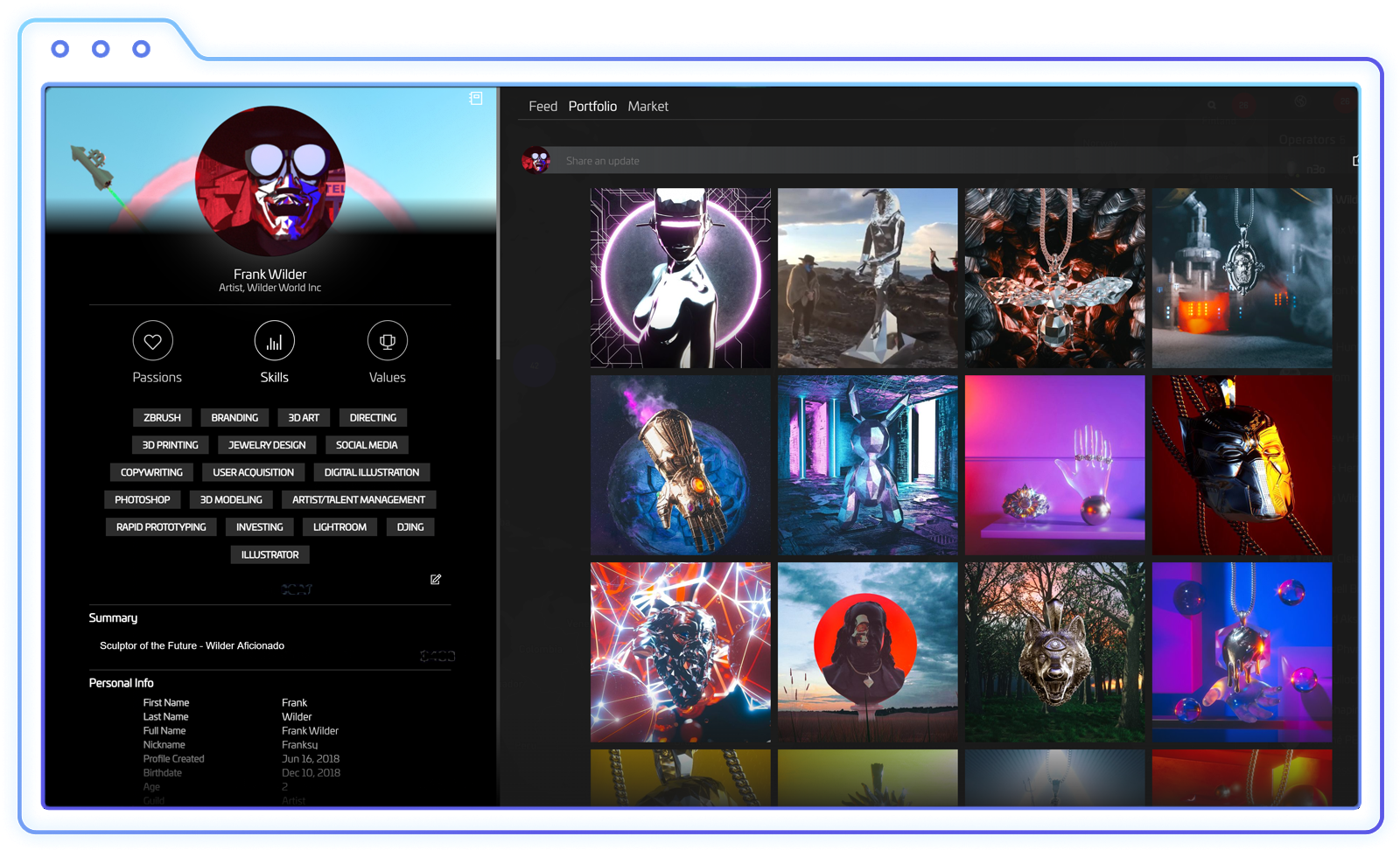Image resolution: width=1400 pixels, height=850 pixels.
Task: Switch to the Feed tab
Action: (x=542, y=107)
